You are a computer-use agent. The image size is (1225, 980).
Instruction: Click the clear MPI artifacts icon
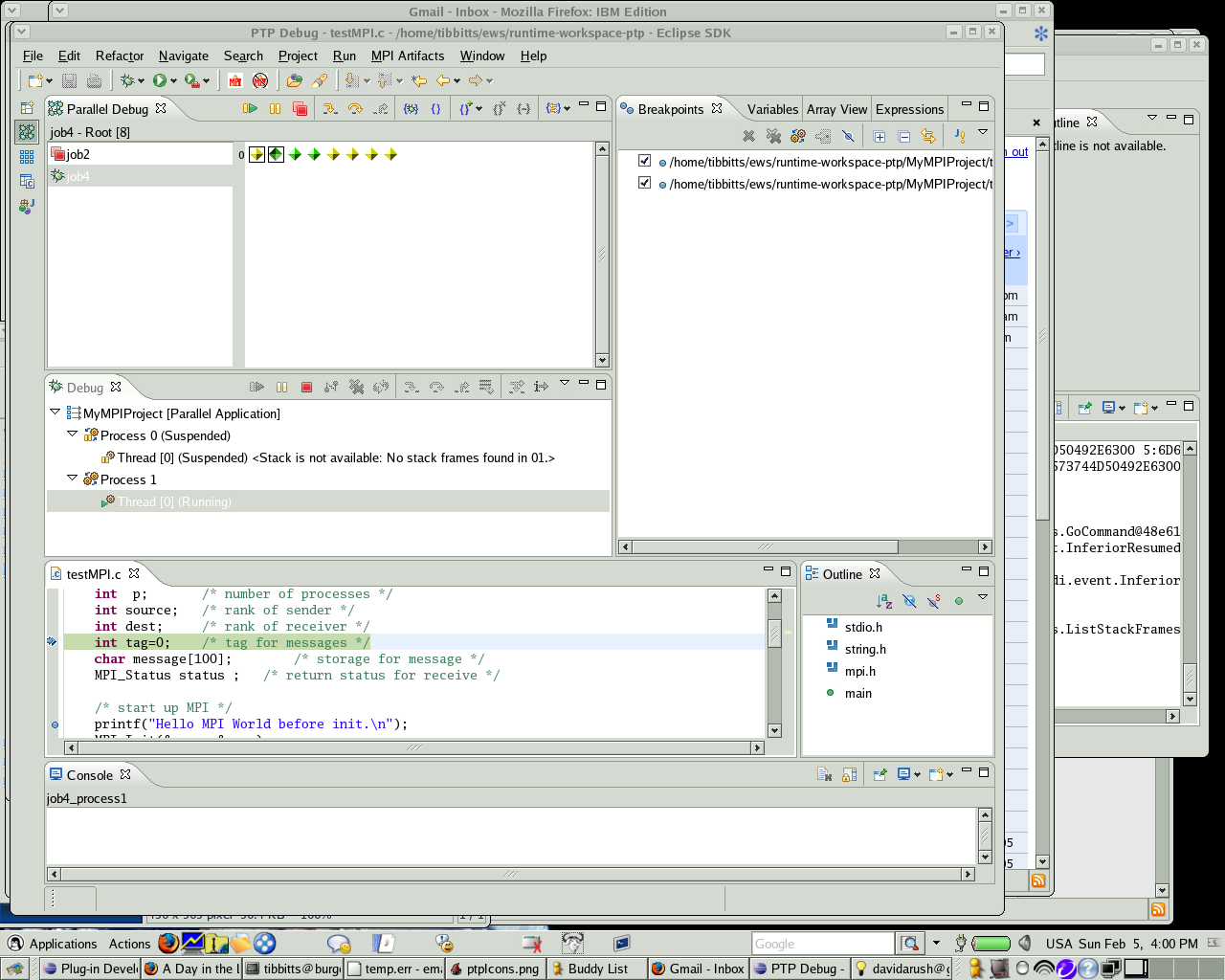coord(260,81)
